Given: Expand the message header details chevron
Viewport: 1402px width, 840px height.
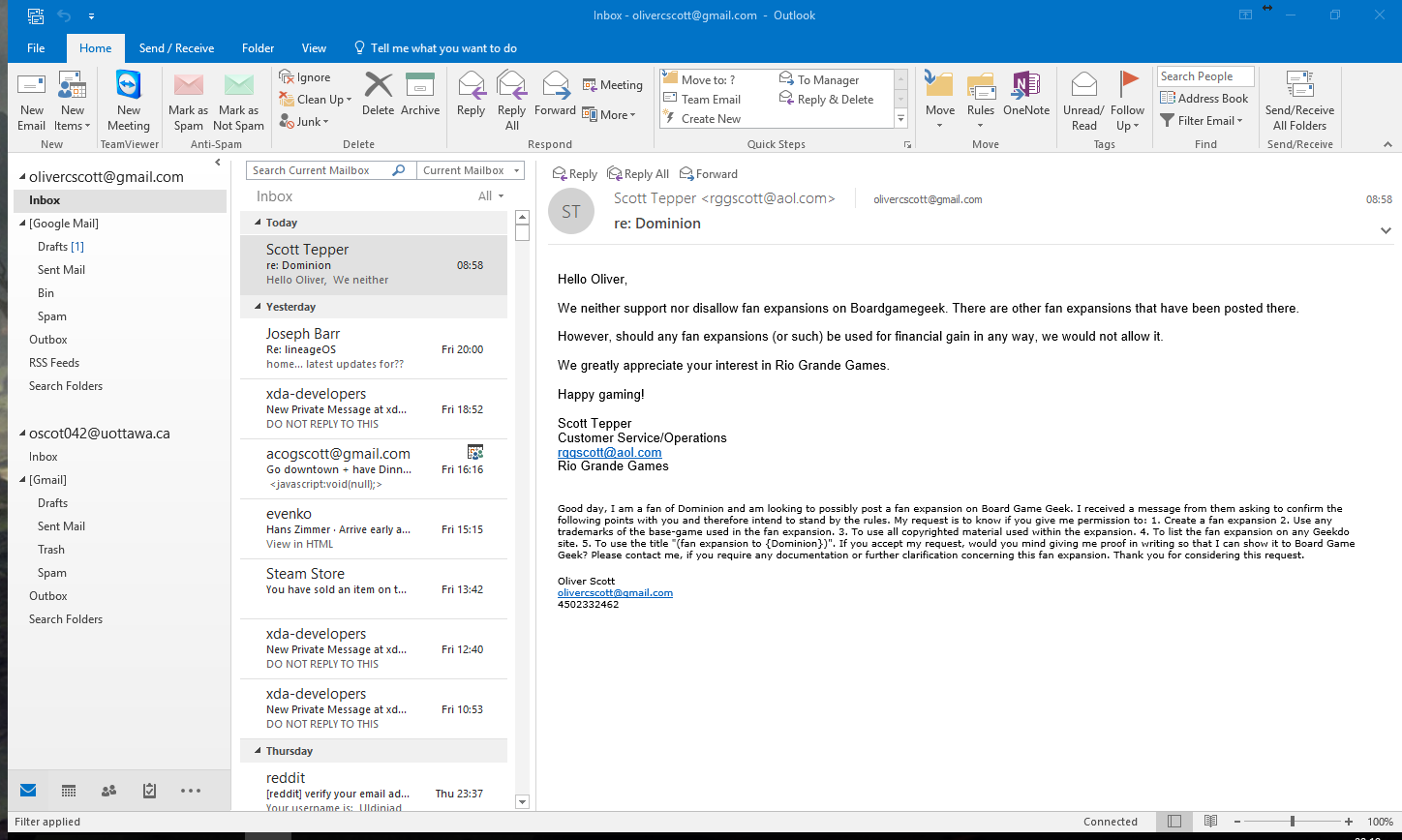Looking at the screenshot, I should (1386, 231).
